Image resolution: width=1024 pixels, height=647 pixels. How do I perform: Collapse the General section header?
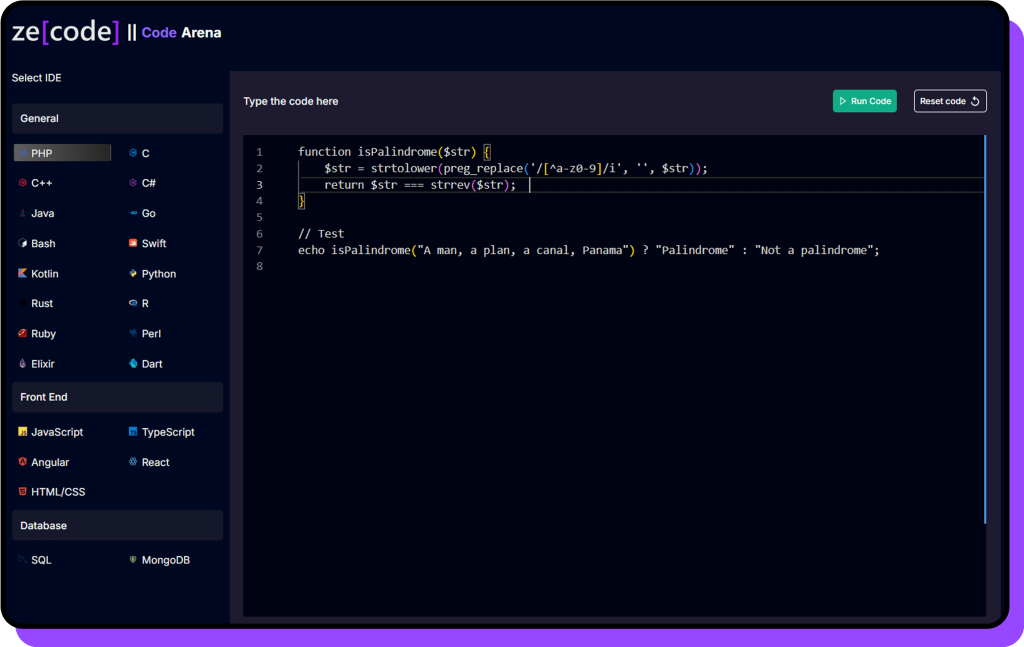117,118
